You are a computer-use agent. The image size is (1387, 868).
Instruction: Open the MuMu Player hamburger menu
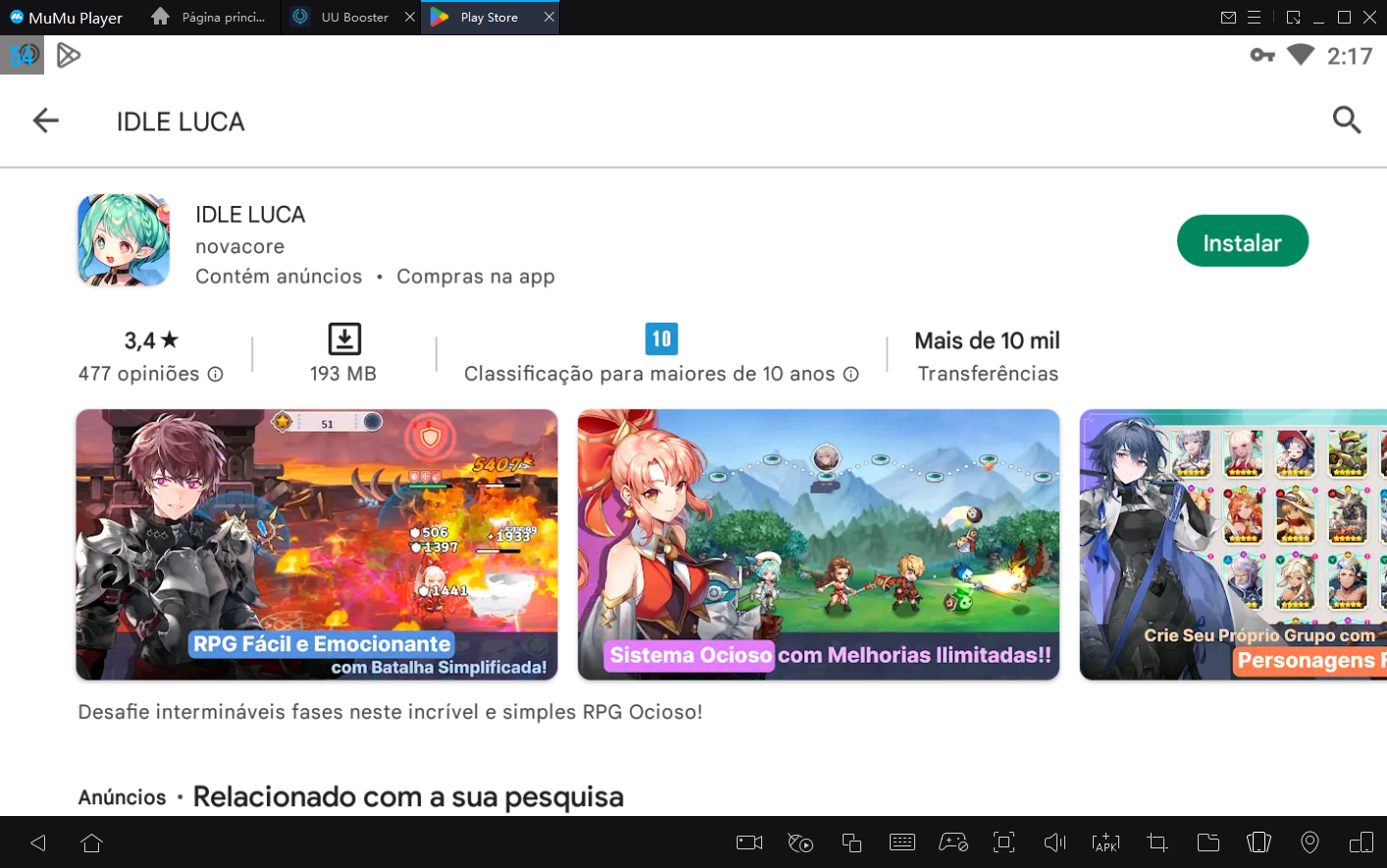click(x=1254, y=18)
